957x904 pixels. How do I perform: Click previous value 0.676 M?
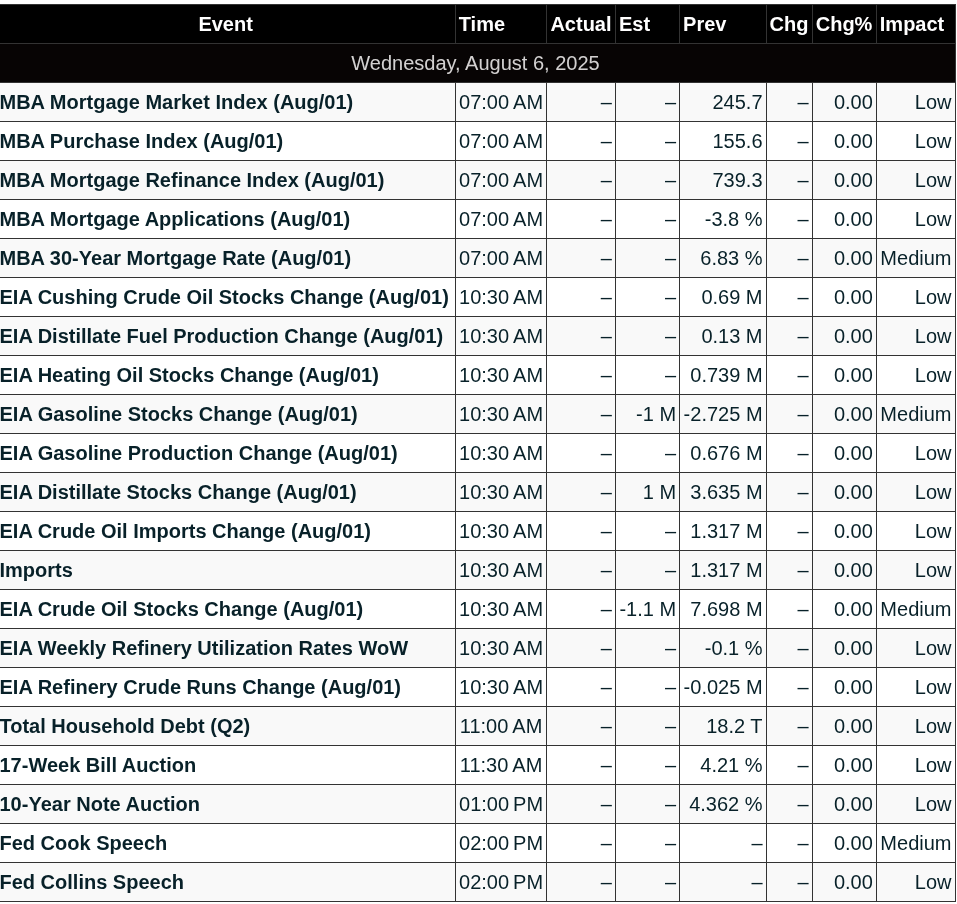pos(726,454)
